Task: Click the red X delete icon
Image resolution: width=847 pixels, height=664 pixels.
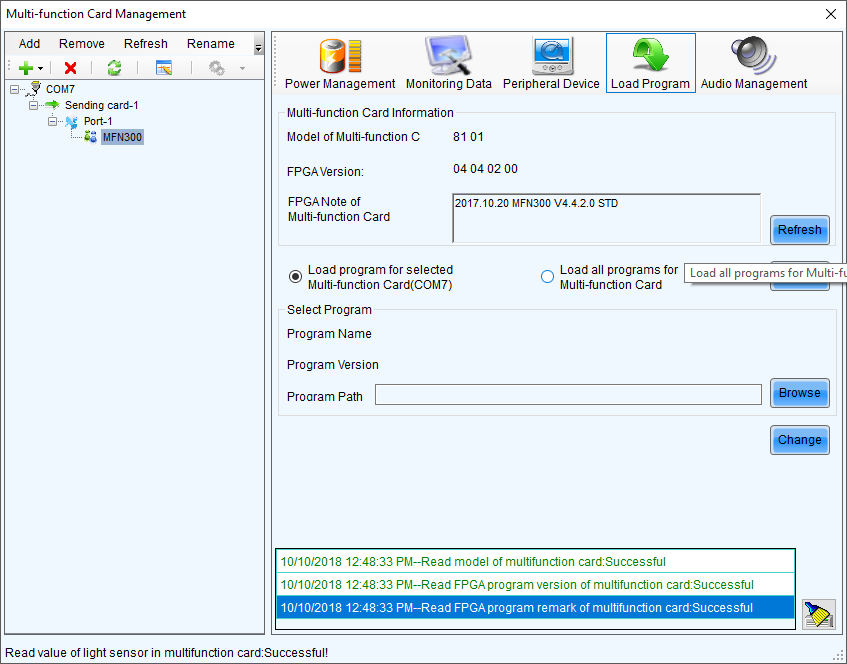Action: pos(69,68)
